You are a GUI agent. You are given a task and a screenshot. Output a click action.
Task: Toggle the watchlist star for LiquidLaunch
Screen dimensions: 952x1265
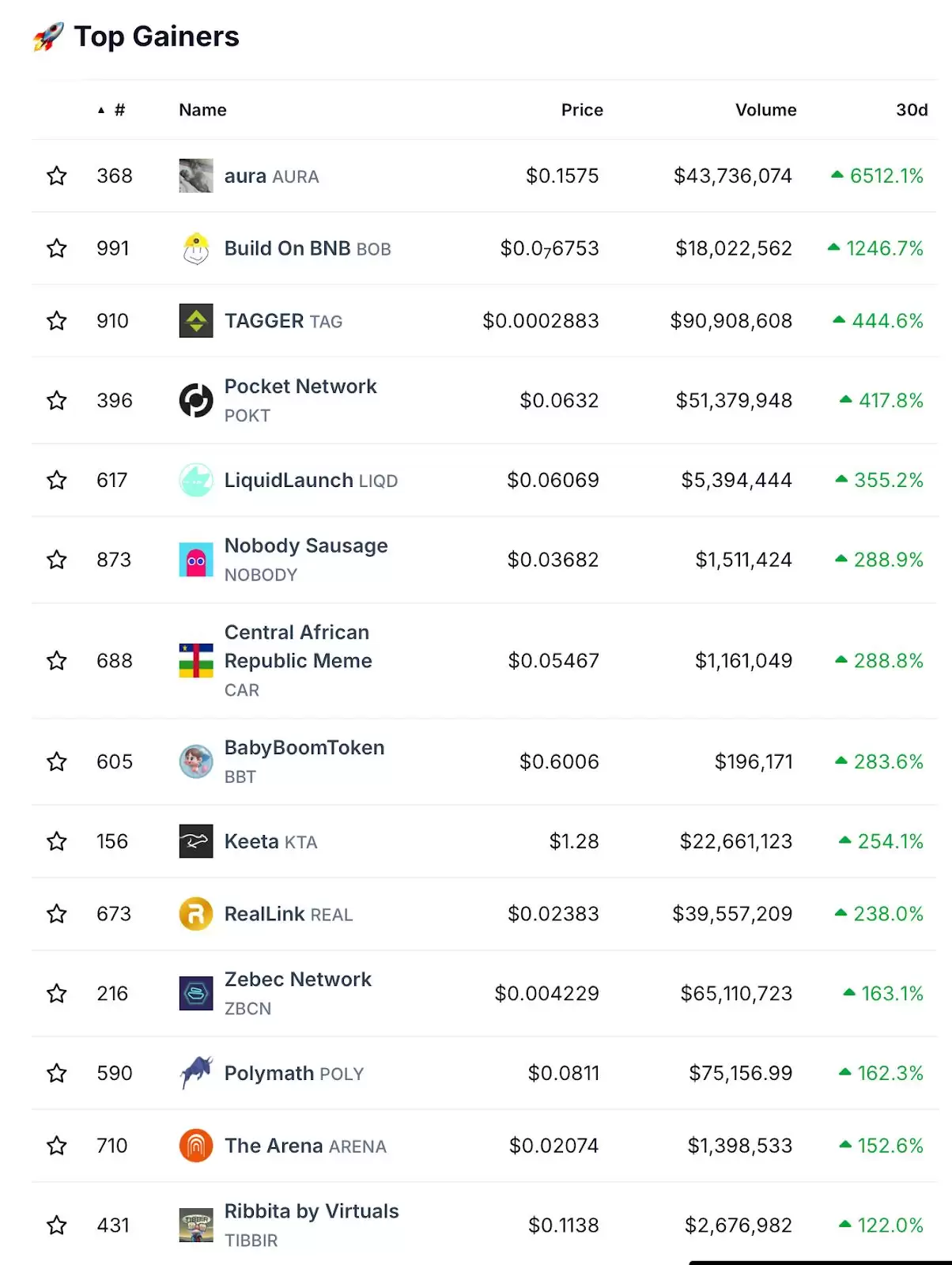[57, 480]
